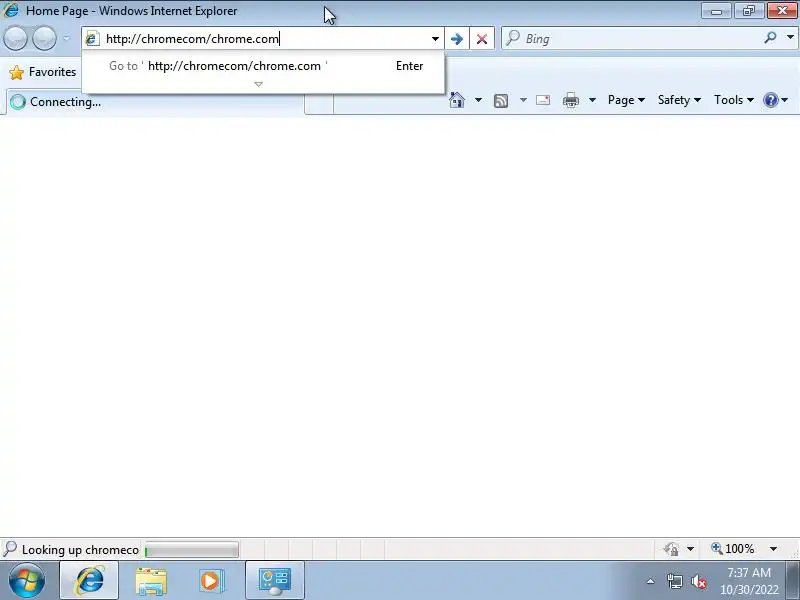Open the Favorites button

tap(43, 72)
